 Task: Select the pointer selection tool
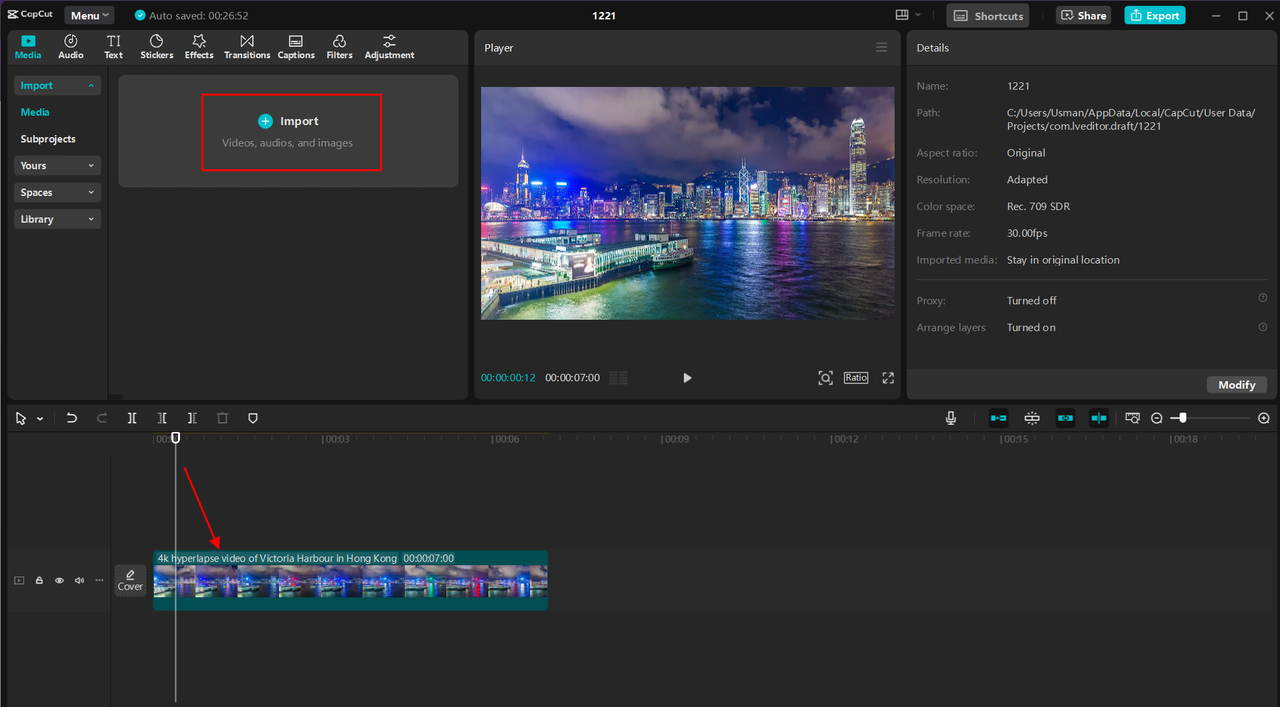click(x=22, y=418)
